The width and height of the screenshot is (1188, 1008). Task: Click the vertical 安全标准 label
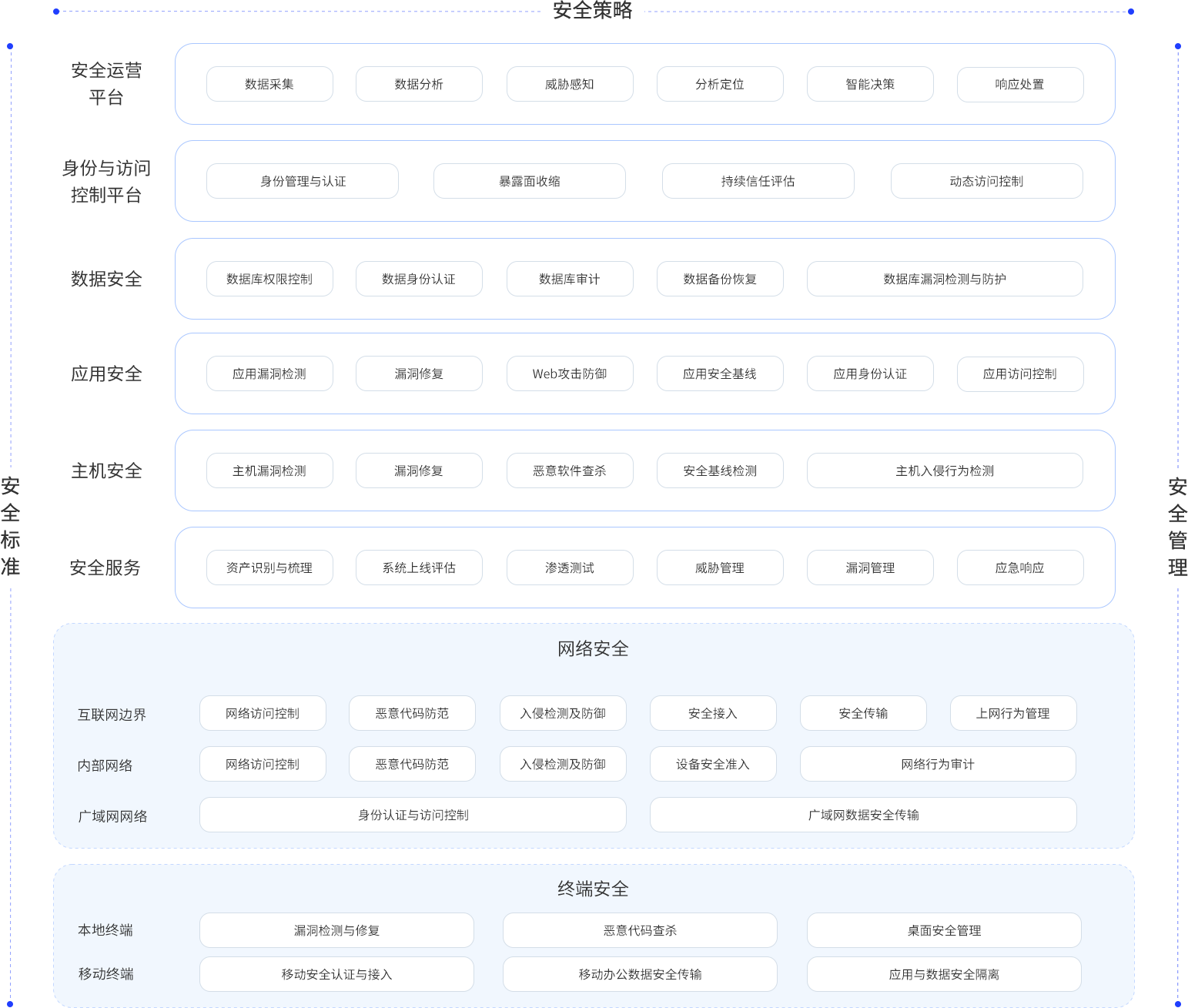(x=11, y=527)
